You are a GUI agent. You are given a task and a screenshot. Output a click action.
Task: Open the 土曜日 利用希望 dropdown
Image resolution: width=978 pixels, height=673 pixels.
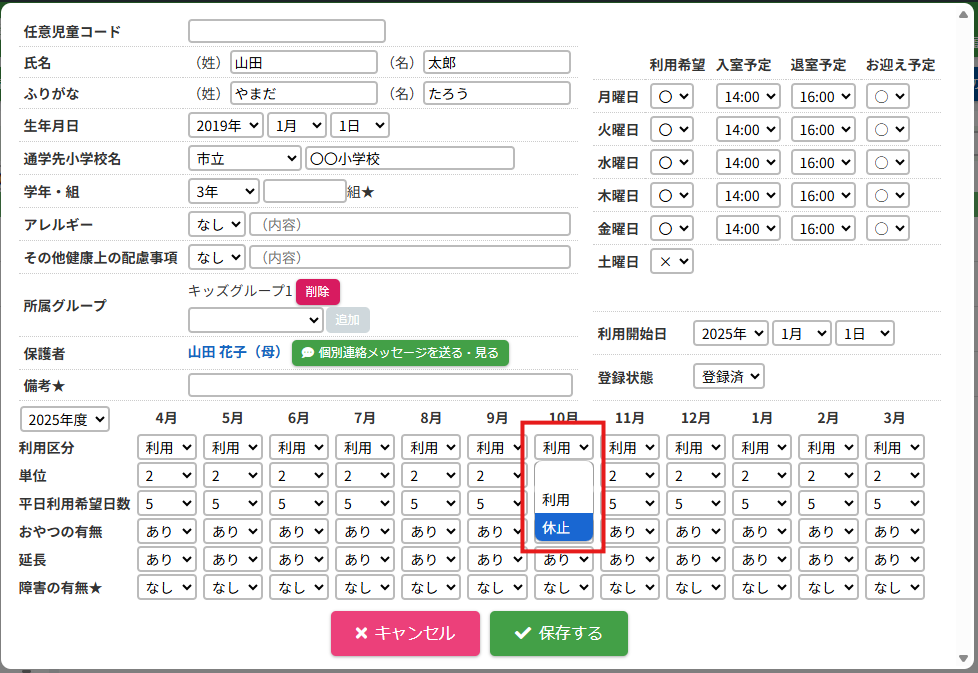coord(671,261)
